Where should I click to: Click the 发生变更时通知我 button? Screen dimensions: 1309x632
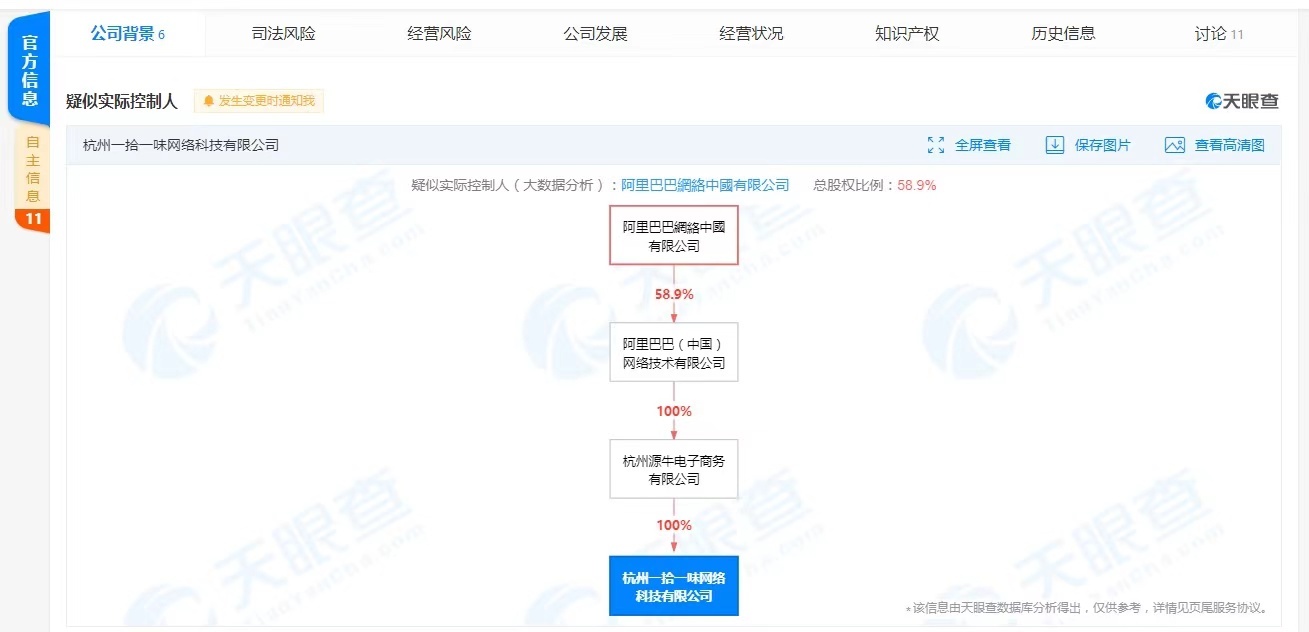click(259, 101)
